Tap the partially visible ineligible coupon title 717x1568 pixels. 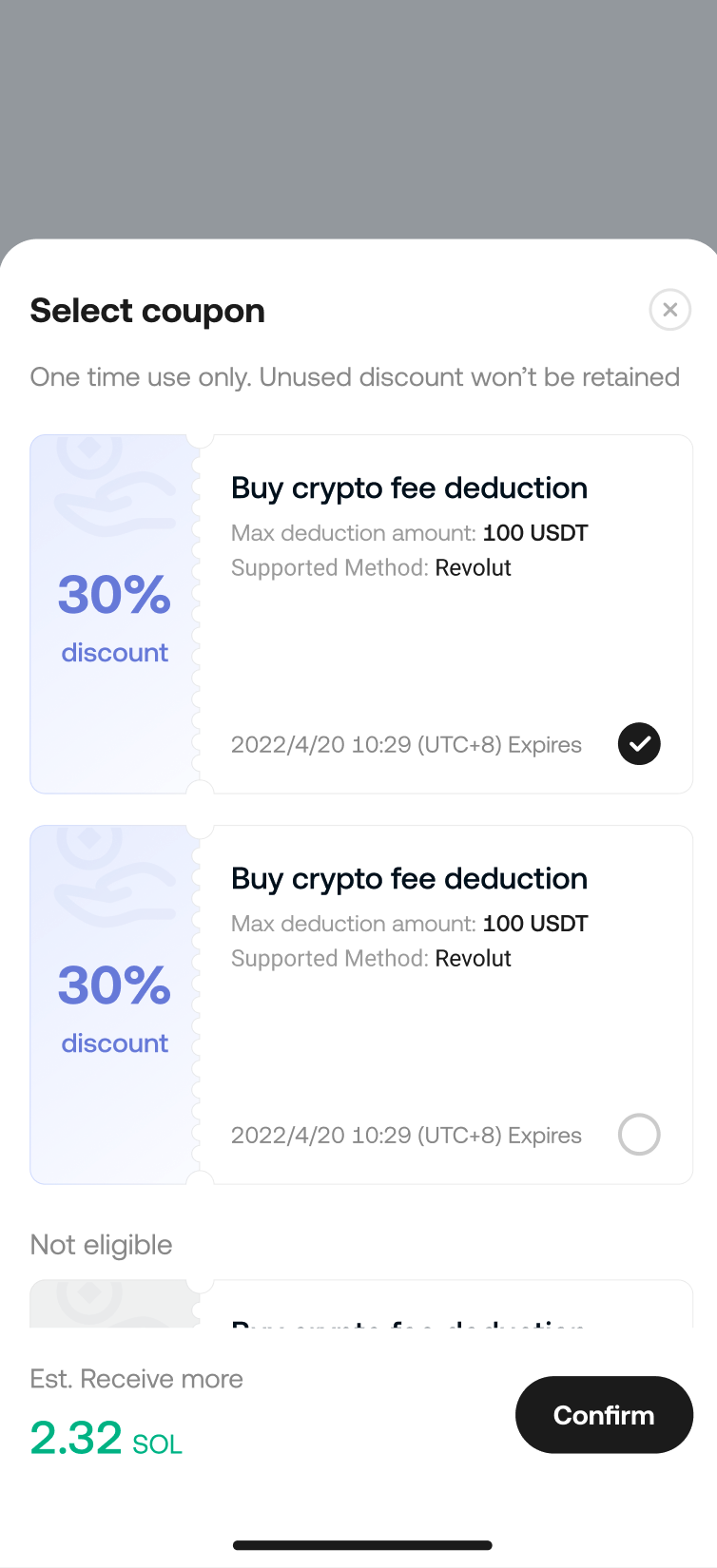point(409,1321)
